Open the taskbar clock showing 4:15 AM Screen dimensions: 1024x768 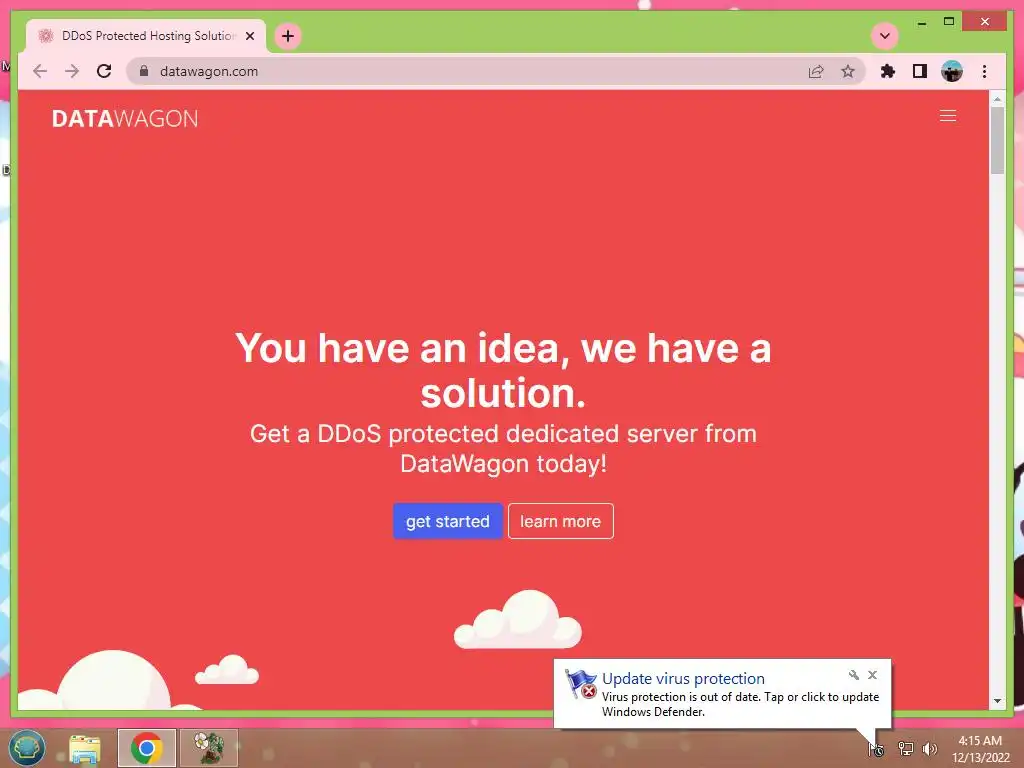tap(980, 749)
